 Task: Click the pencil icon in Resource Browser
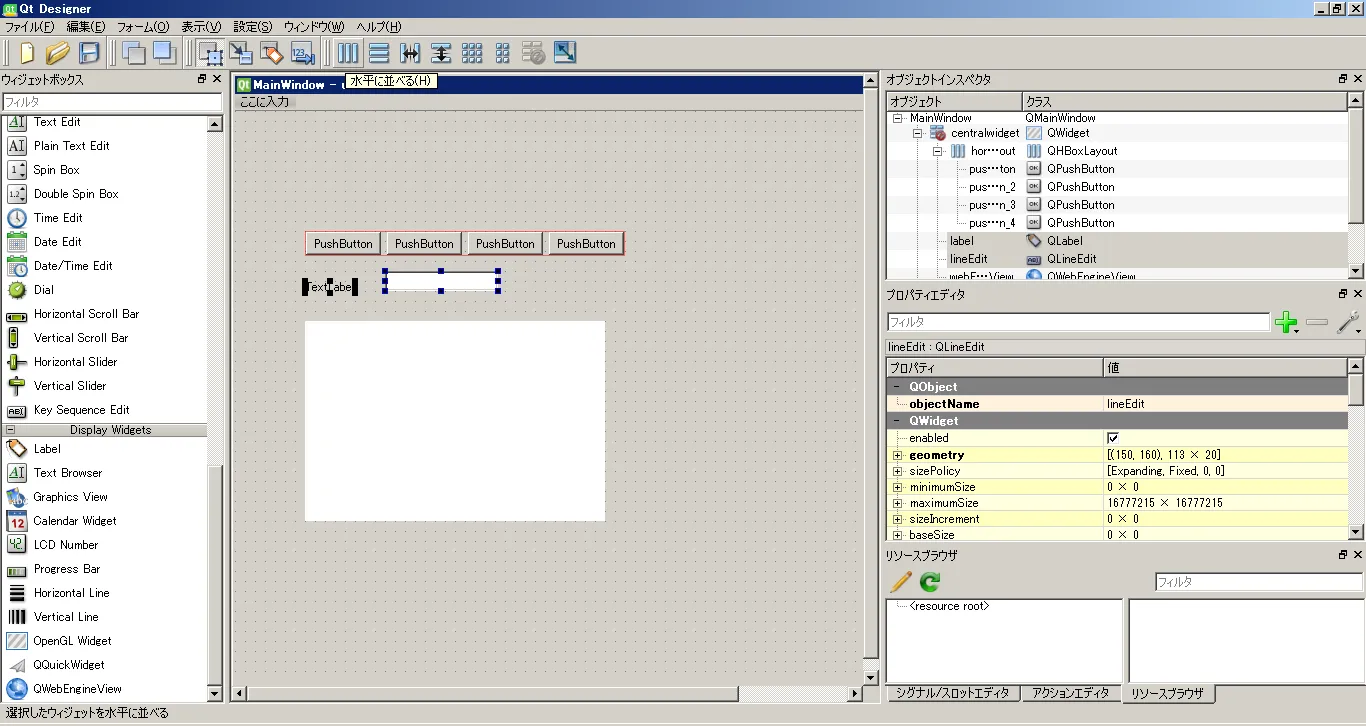pyautogui.click(x=901, y=582)
